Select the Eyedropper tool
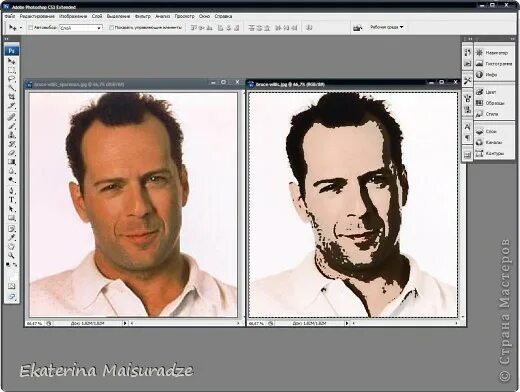The height and width of the screenshot is (392, 520). click(12, 238)
